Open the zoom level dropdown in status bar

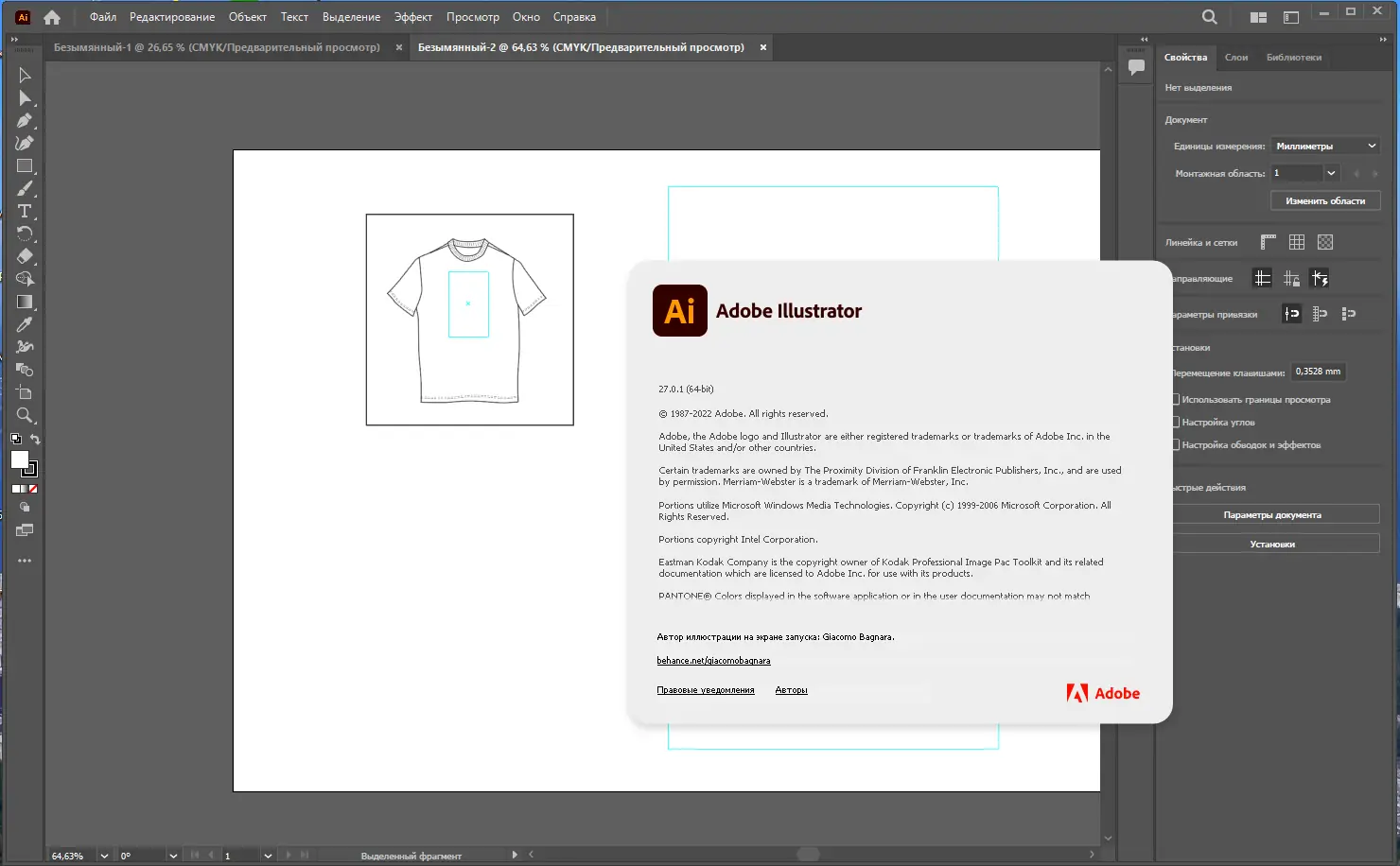click(104, 856)
